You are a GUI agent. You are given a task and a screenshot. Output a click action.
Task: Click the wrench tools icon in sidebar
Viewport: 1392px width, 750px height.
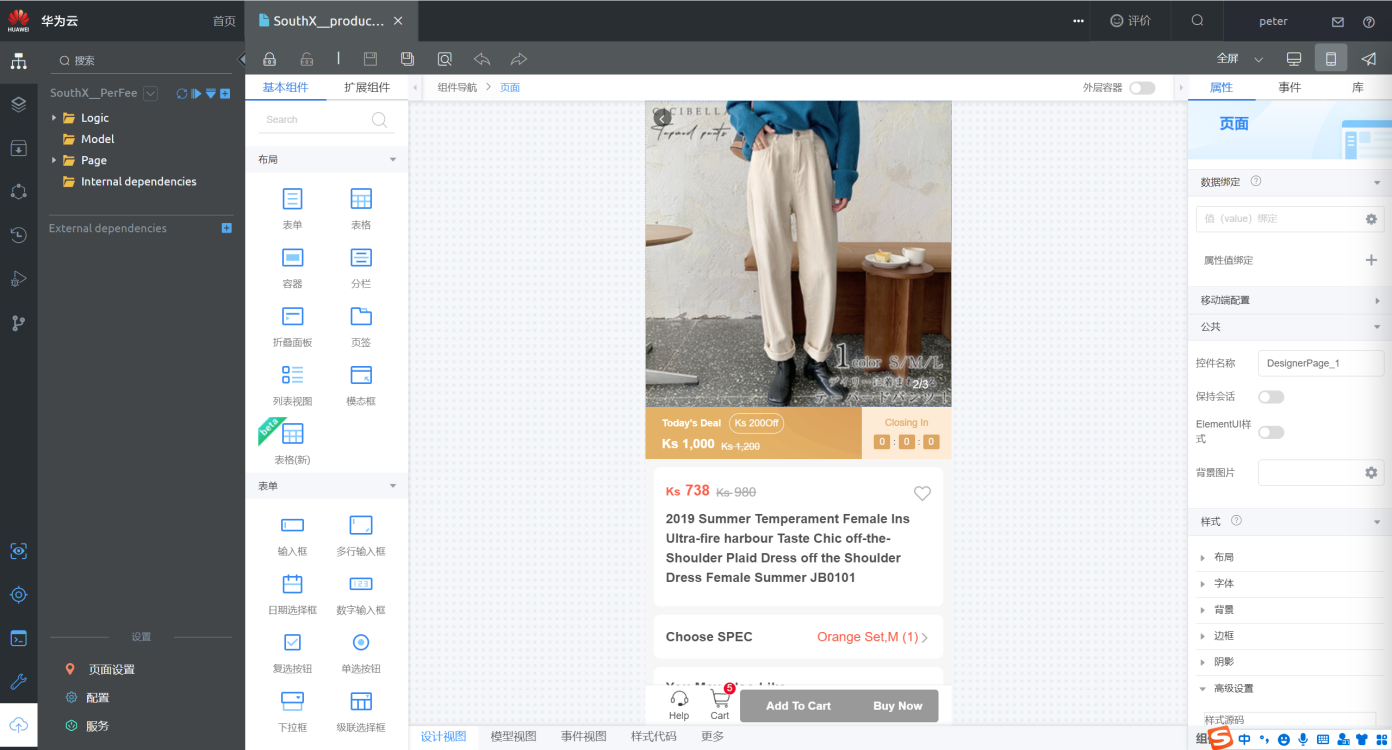click(18, 682)
